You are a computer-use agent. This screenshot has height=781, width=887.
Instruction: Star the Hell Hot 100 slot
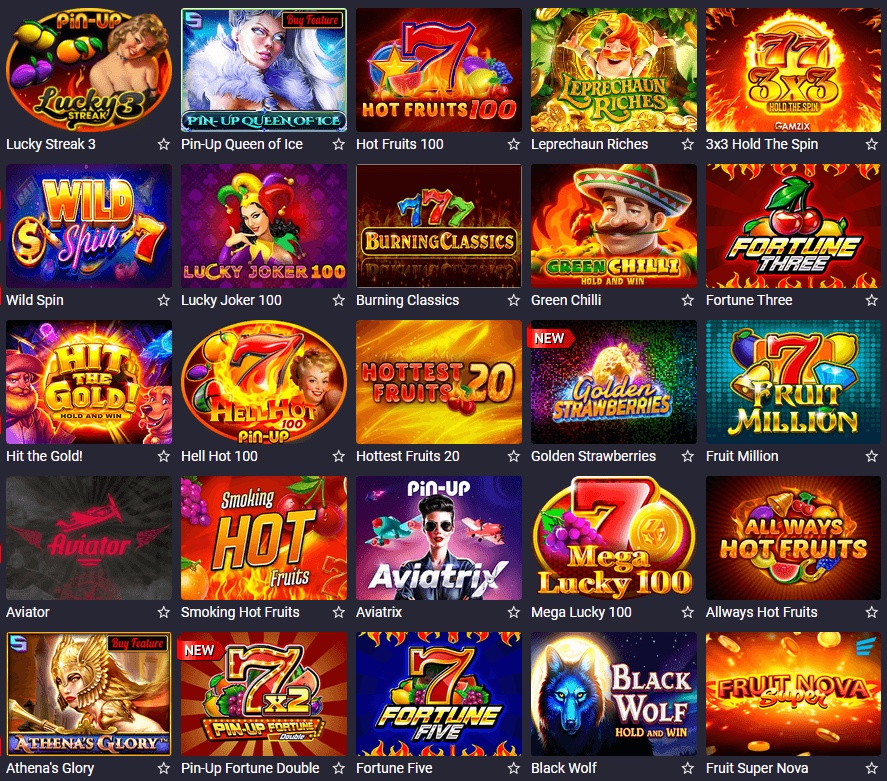tap(338, 456)
